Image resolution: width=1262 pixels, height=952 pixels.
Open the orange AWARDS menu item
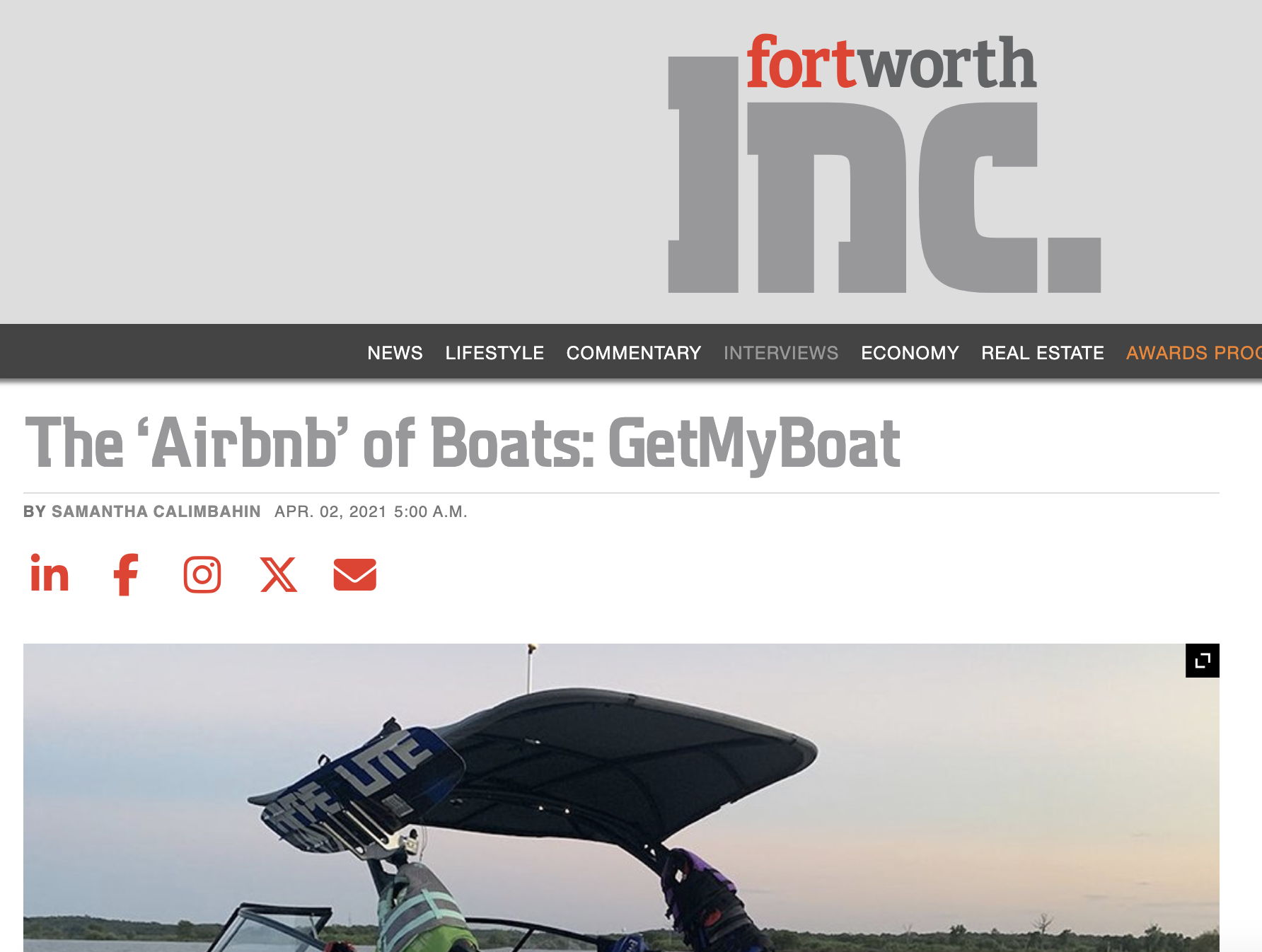tap(1194, 353)
